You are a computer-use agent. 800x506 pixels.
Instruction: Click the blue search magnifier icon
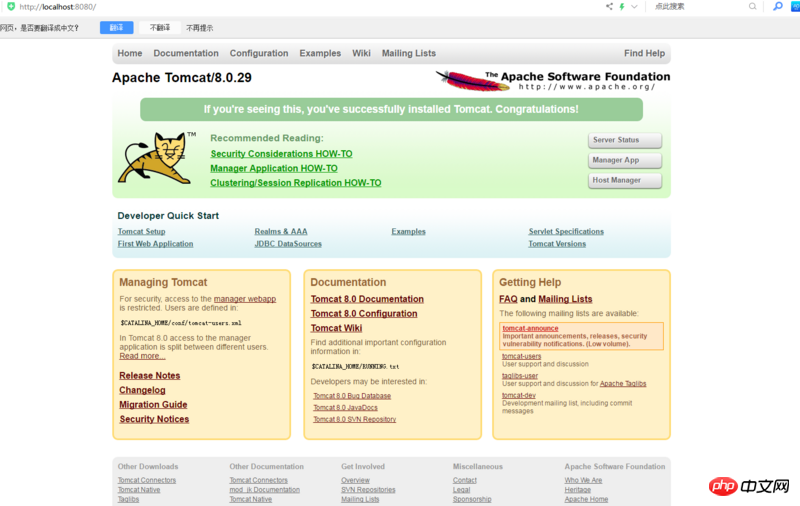pos(778,7)
